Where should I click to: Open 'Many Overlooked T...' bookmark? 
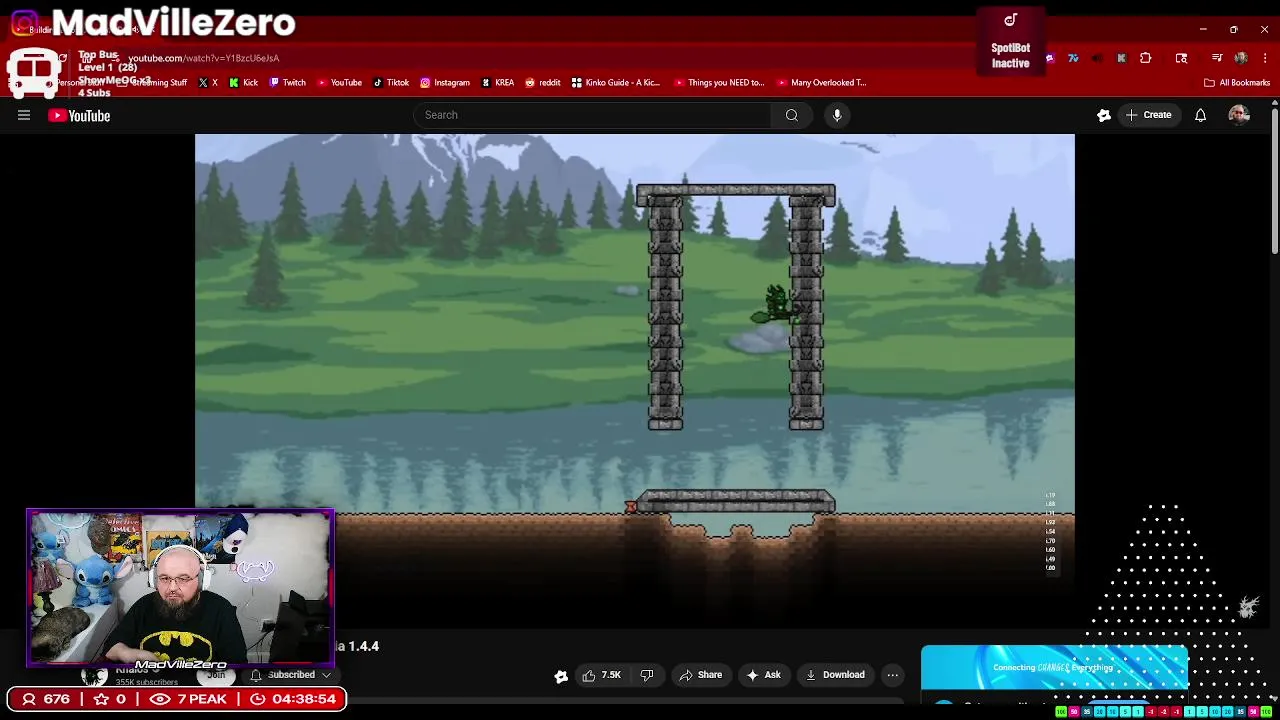[x=822, y=83]
